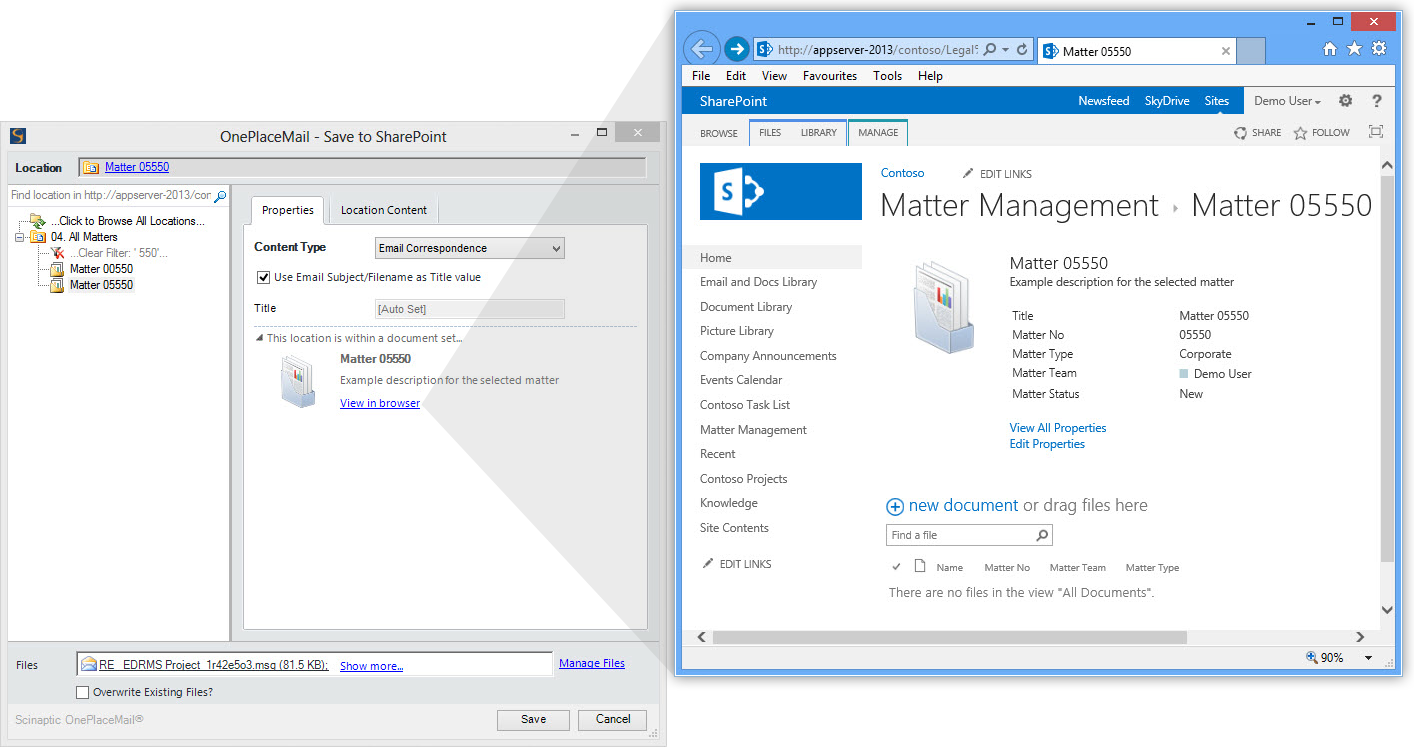Screen dimensions: 1414x748
Task: Click the Matter 05550 document set image
Action: point(944,308)
